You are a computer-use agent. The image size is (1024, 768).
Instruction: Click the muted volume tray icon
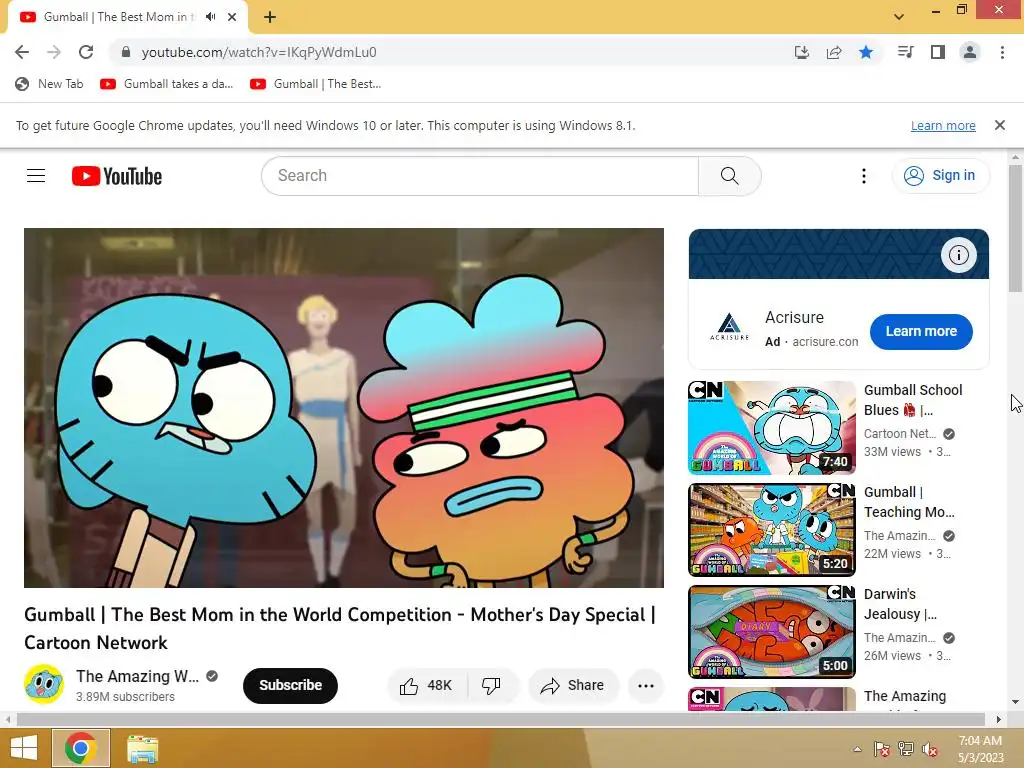click(929, 749)
